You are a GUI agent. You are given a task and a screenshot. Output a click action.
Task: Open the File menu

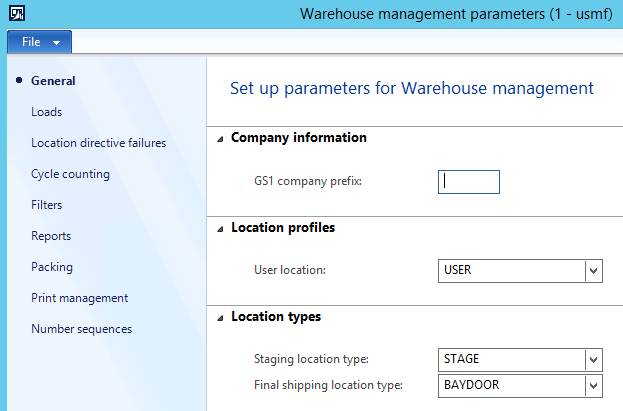(39, 43)
